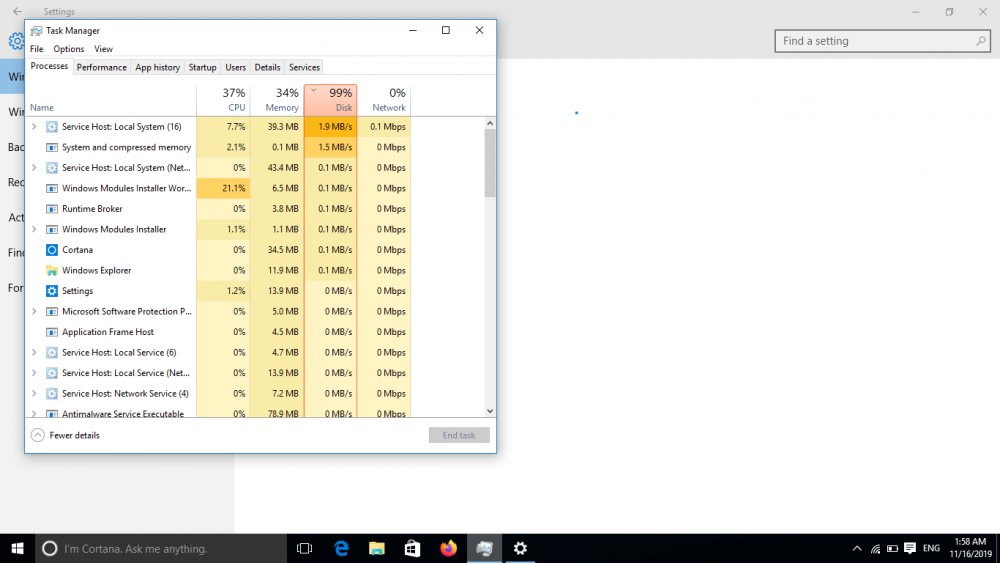The height and width of the screenshot is (563, 1000).
Task: Expand Service Host: Local System (Net...) row
Action: [x=34, y=168]
